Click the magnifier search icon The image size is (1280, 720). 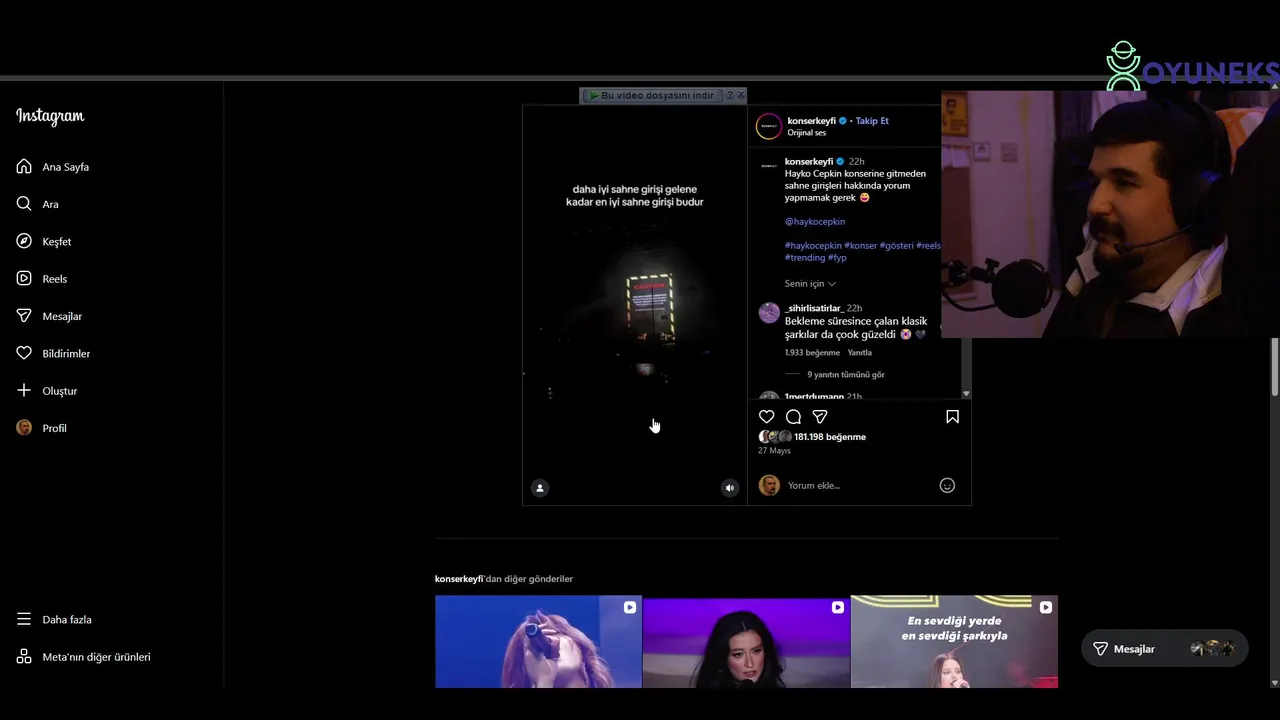(x=24, y=204)
